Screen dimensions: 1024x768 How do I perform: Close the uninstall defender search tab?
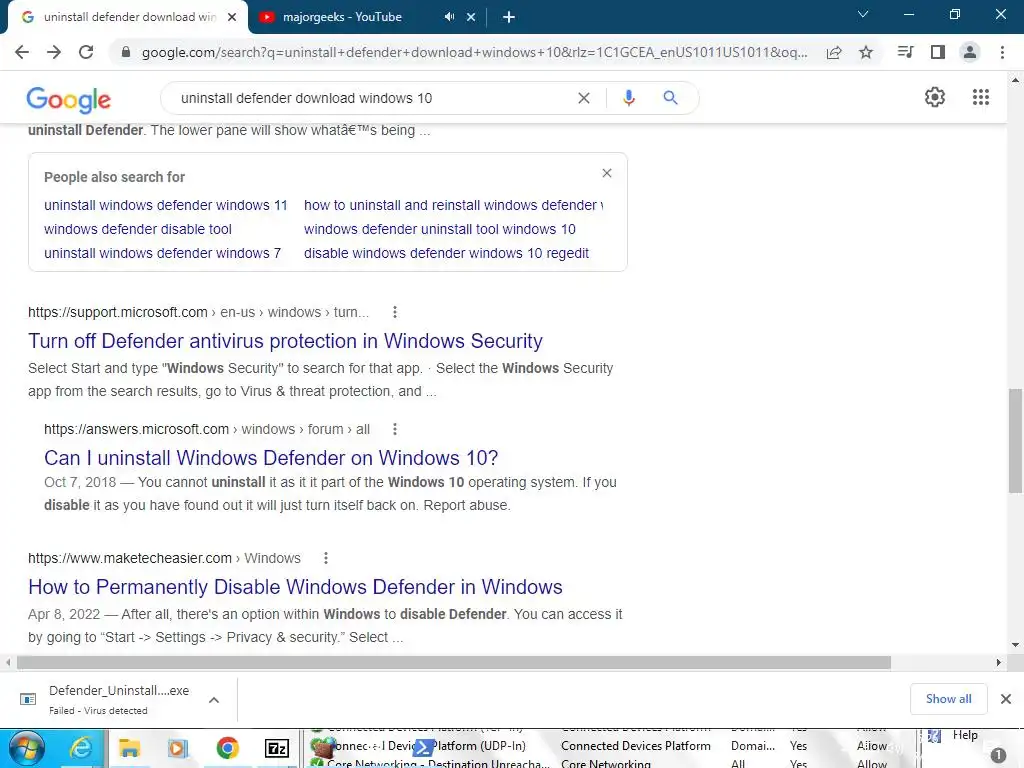232,17
